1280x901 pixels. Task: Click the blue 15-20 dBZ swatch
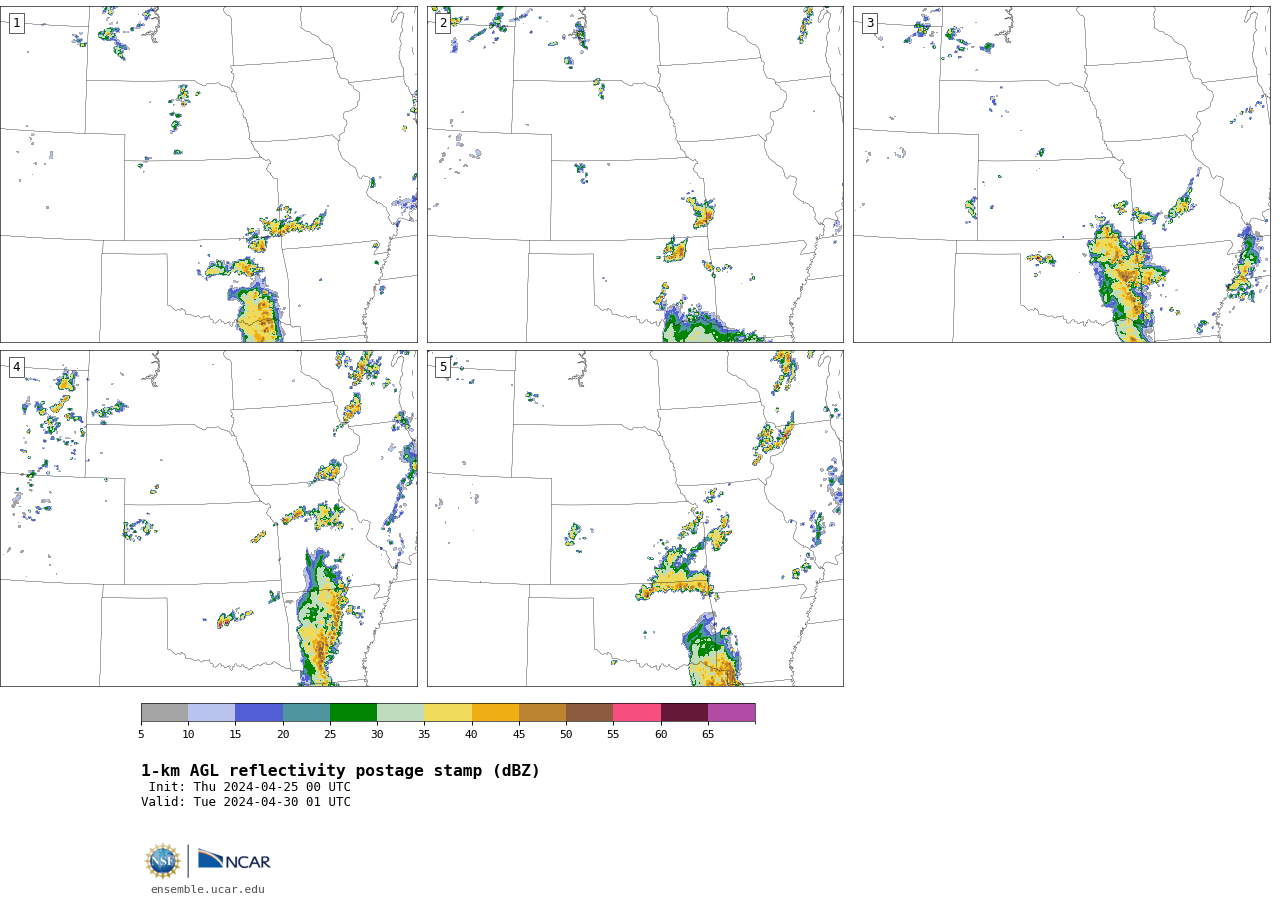pyautogui.click(x=259, y=713)
